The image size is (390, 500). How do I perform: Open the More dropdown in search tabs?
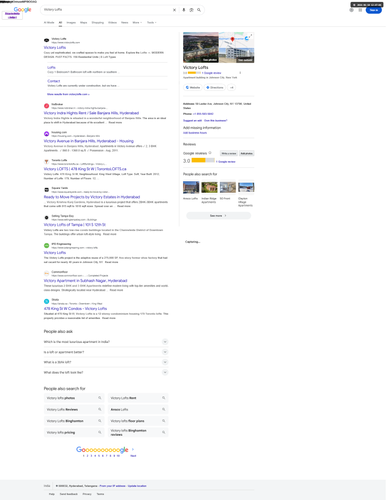[x=137, y=23]
